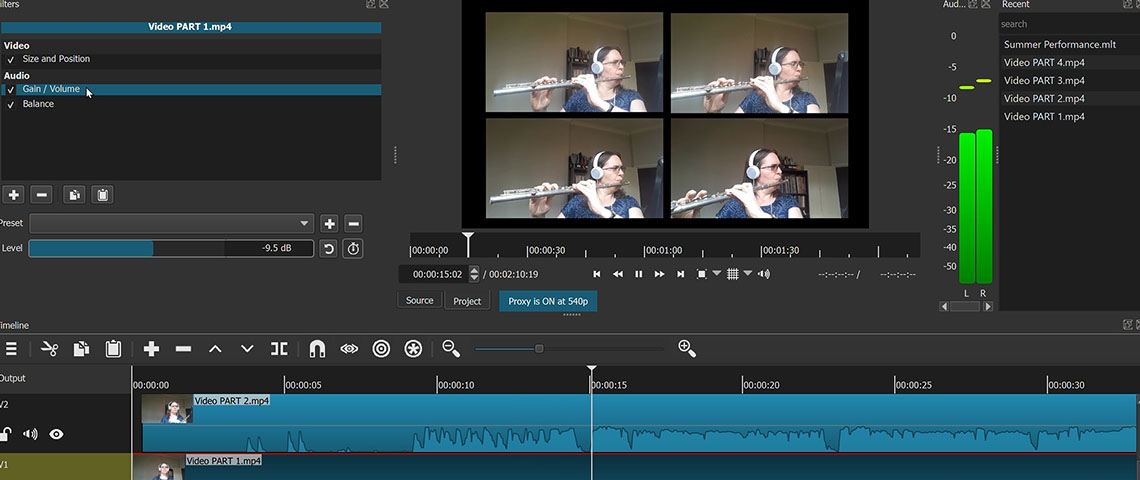Toggle lock on track V2
The height and width of the screenshot is (480, 1140).
coord(5,434)
